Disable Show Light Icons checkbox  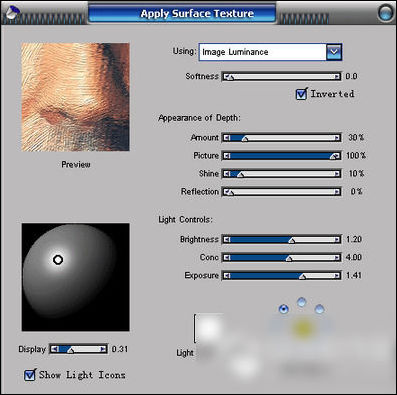click(x=30, y=375)
